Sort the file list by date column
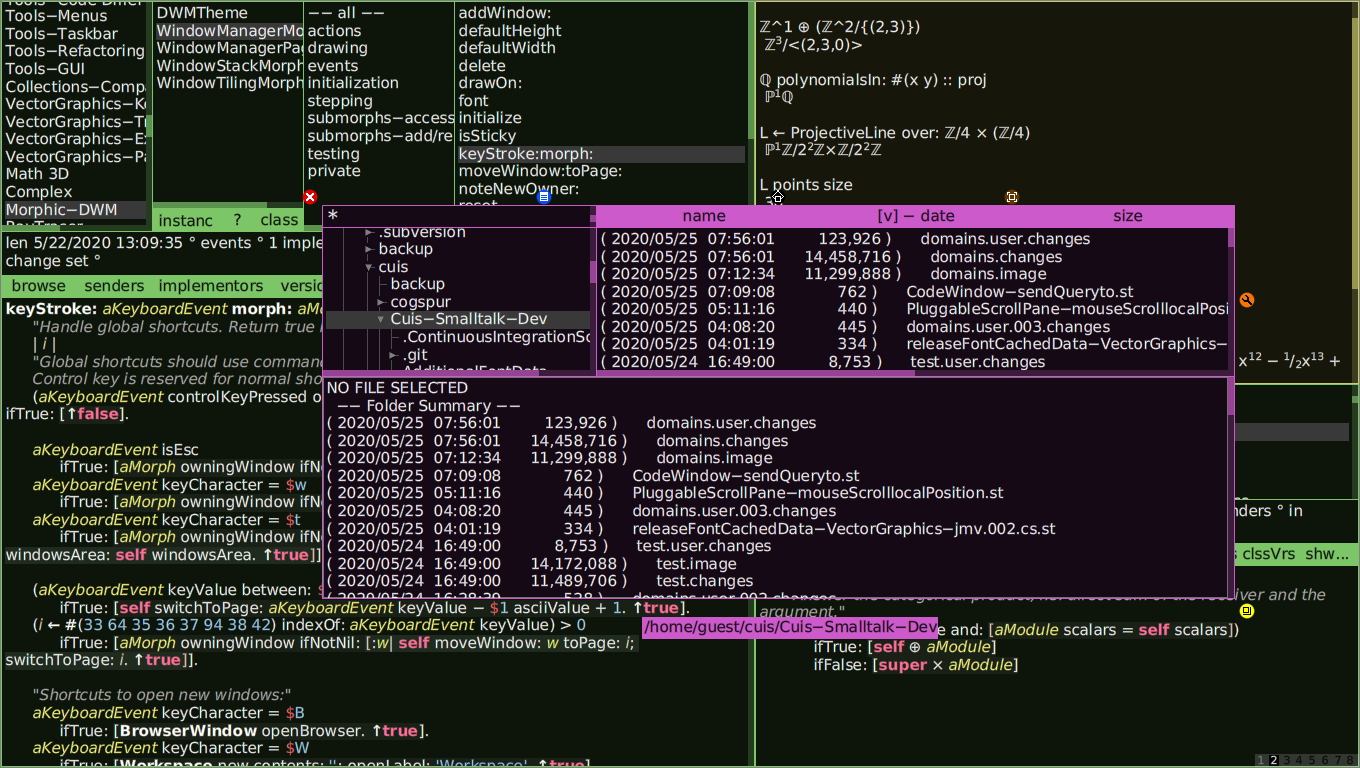The width and height of the screenshot is (1360, 768). tap(916, 216)
